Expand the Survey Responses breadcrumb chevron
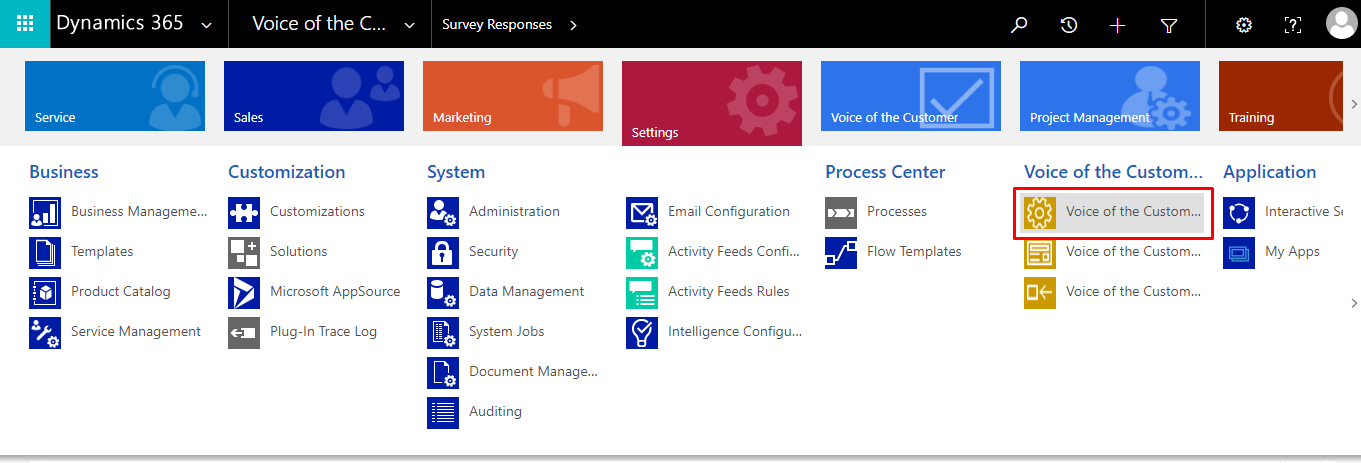The width and height of the screenshot is (1361, 463). [573, 25]
